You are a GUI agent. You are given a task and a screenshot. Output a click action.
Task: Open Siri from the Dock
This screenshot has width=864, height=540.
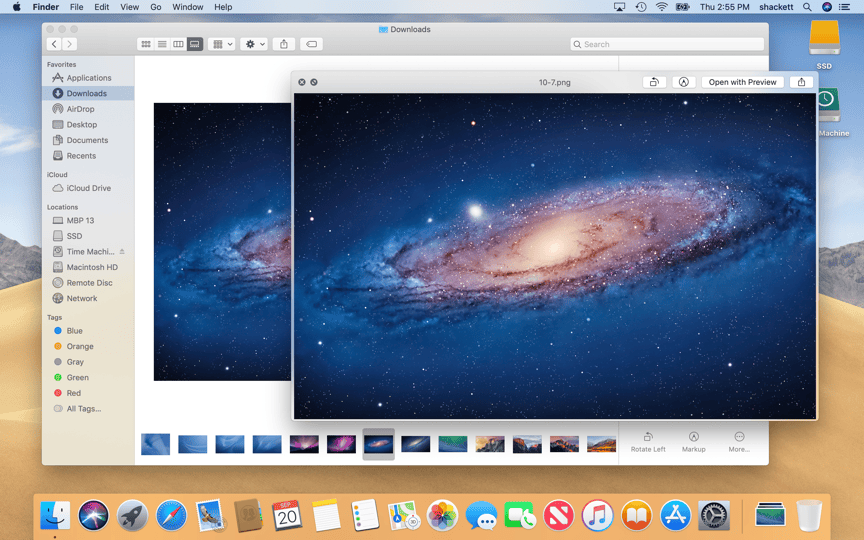pos(94,516)
